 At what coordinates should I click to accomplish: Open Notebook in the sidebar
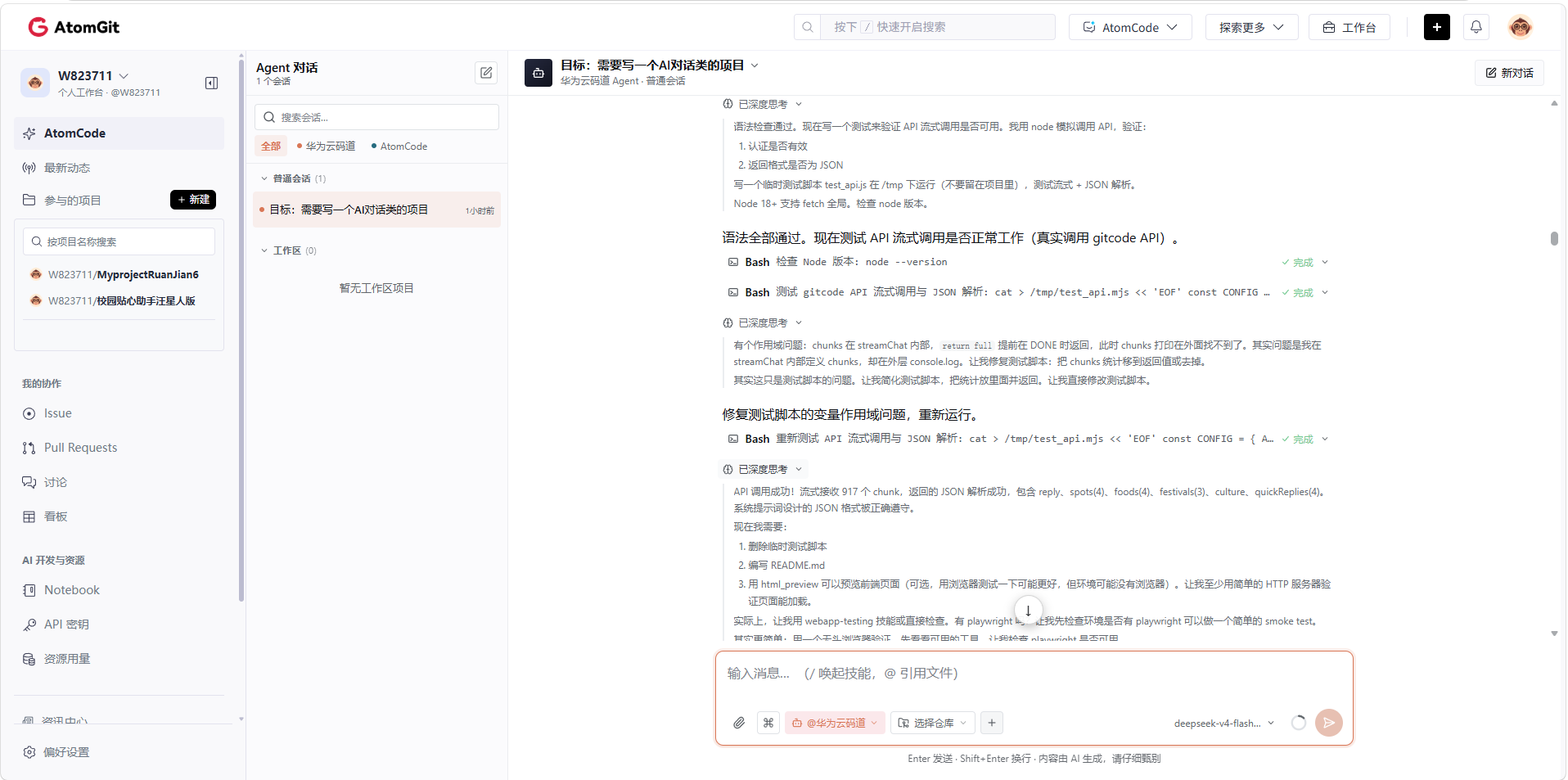(x=72, y=590)
